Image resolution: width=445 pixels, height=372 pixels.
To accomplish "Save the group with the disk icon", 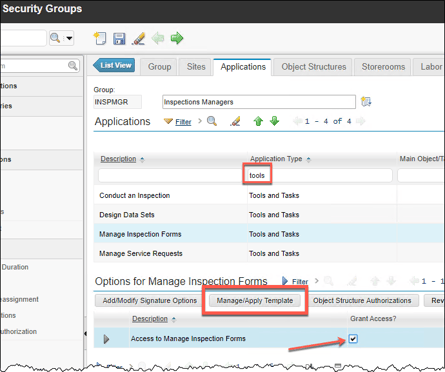I will (119, 39).
